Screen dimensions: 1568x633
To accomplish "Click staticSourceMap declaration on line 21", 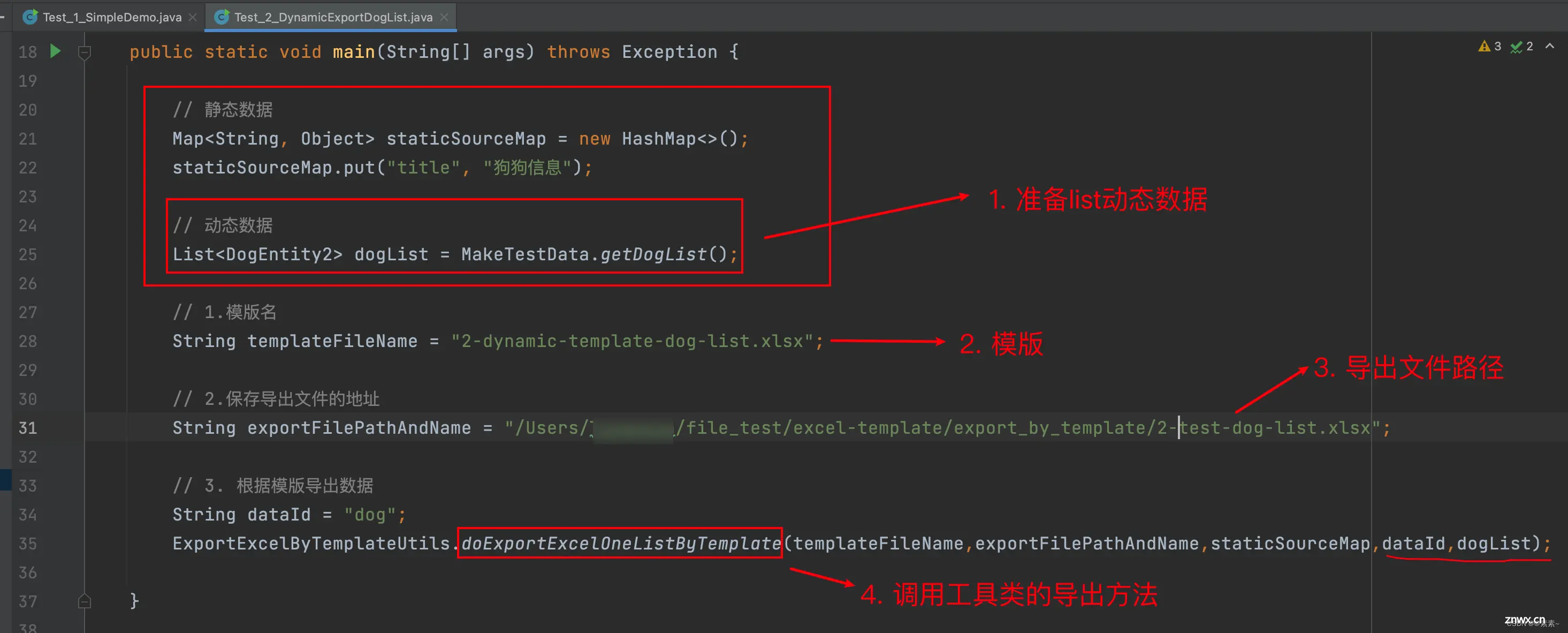I will 466,138.
